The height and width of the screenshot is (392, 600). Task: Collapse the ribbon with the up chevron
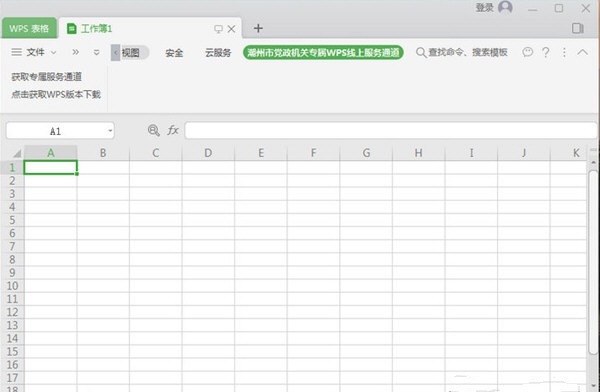(582, 52)
